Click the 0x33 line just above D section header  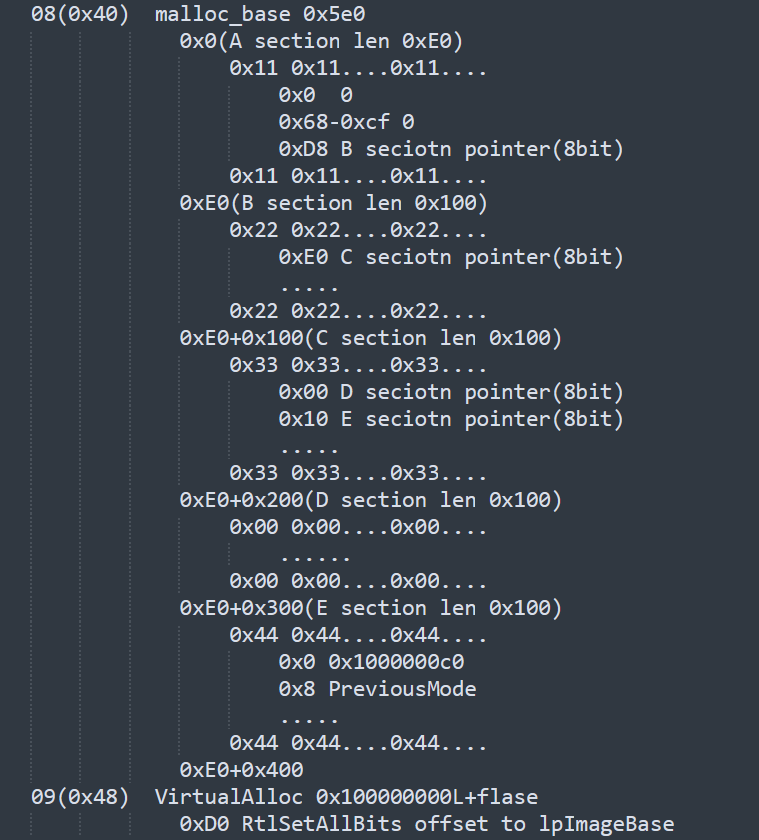tap(358, 473)
